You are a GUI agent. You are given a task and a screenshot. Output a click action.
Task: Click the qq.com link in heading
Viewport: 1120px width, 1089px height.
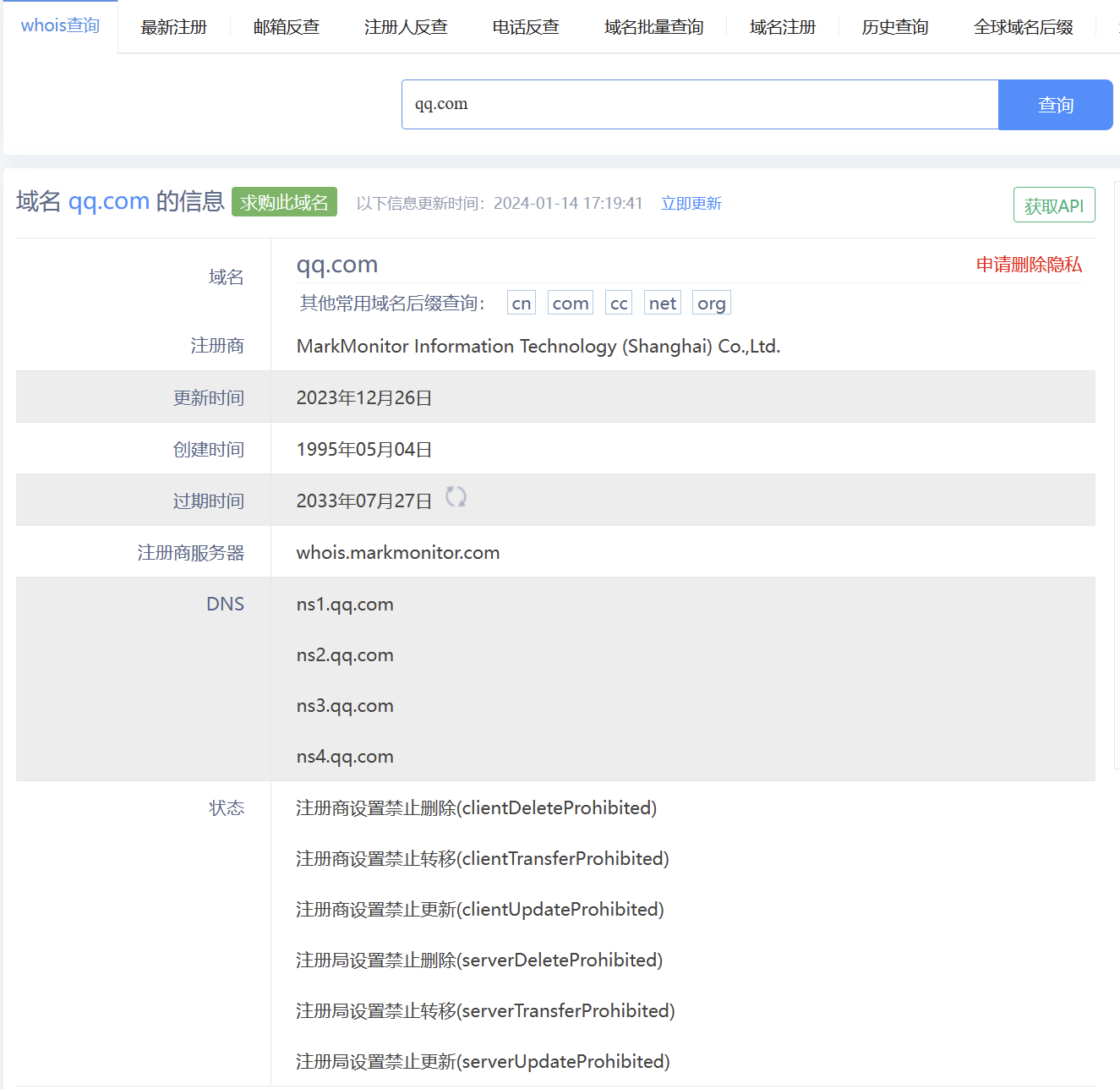(x=109, y=201)
